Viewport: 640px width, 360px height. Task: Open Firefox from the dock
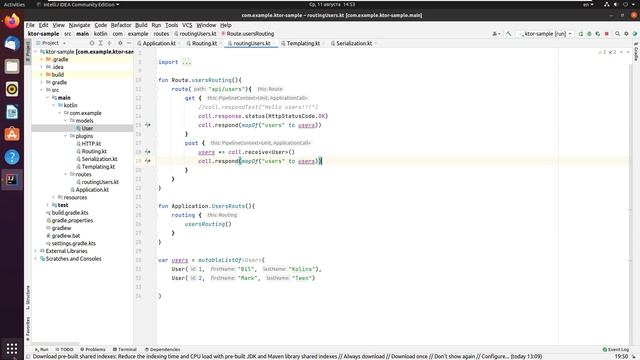coord(12,21)
